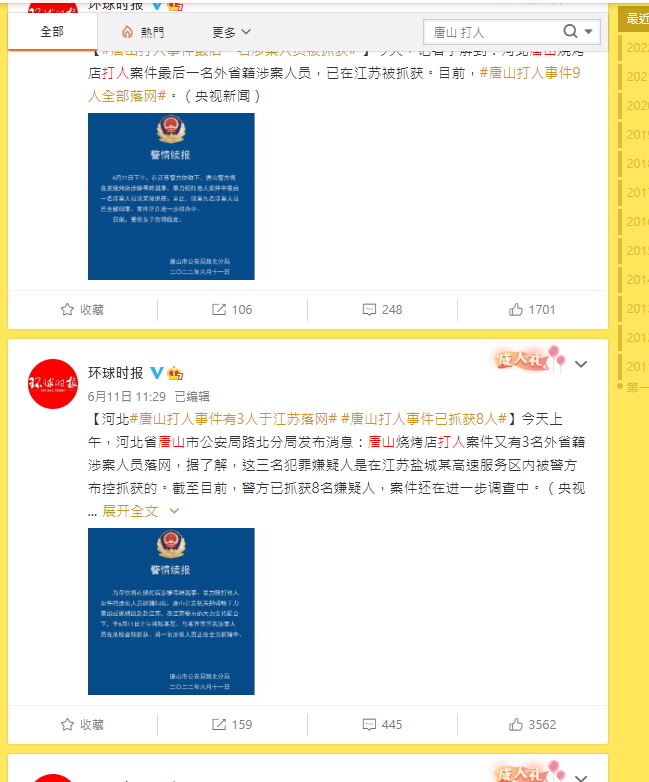Screen dimensions: 649x782
Task: Open post options chevron on 6月11日 11:29 post
Action: click(581, 364)
